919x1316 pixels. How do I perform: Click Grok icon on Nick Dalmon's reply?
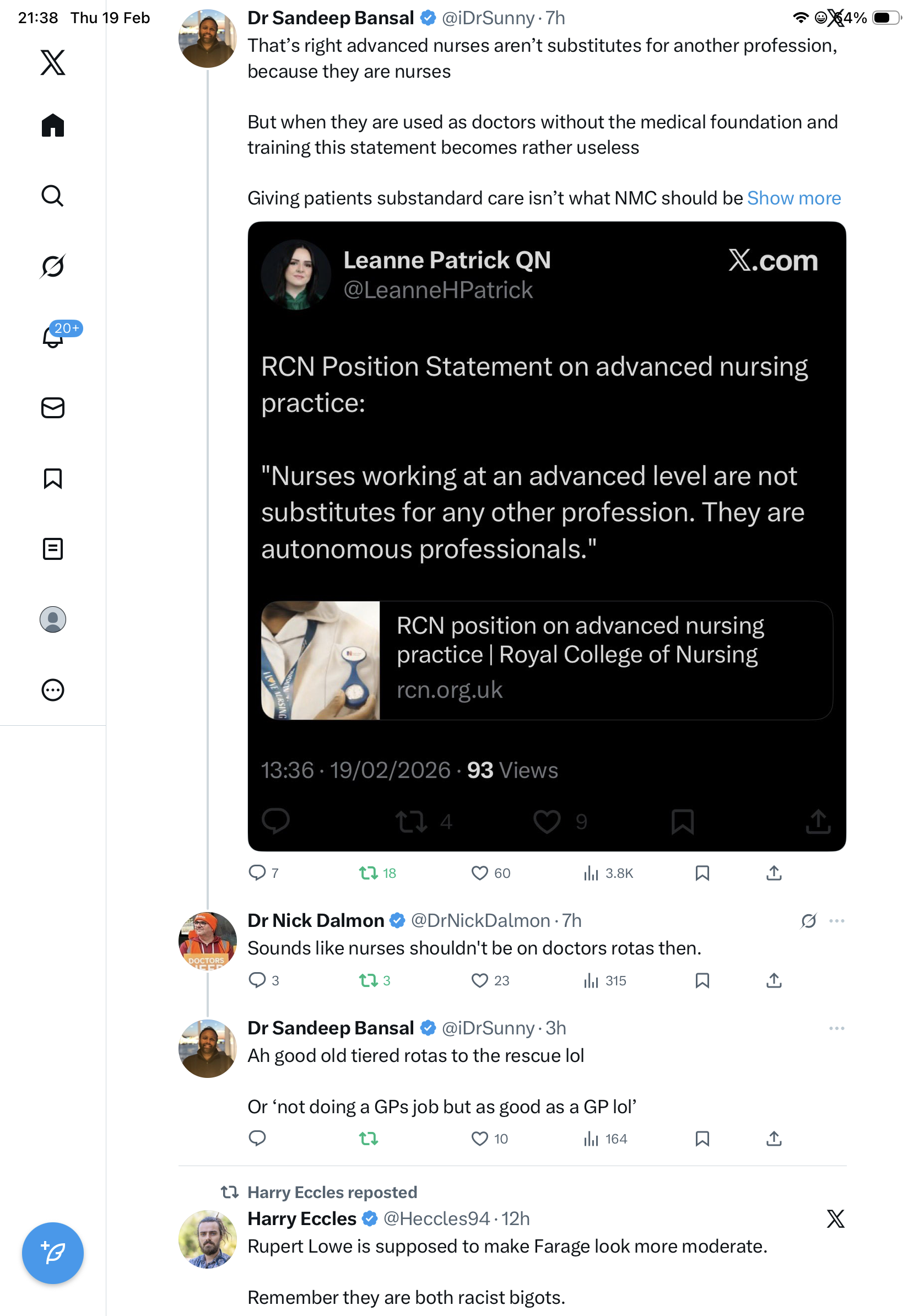click(808, 920)
